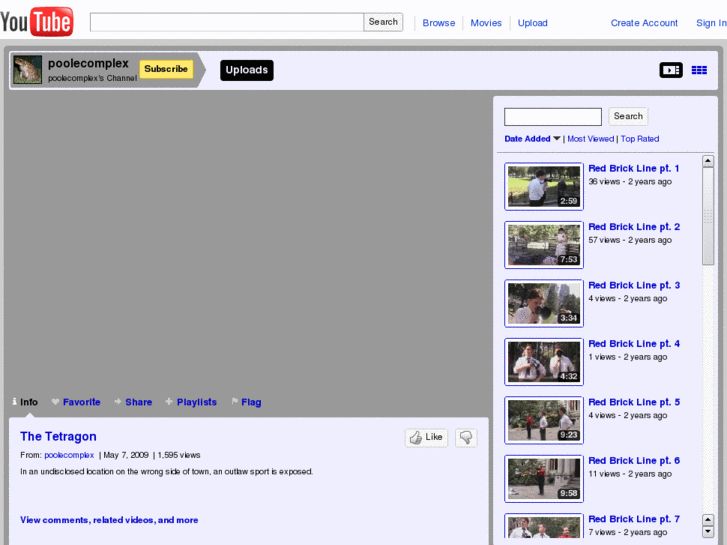Click the channel Search button
Image resolution: width=727 pixels, height=545 pixels.
coord(628,116)
